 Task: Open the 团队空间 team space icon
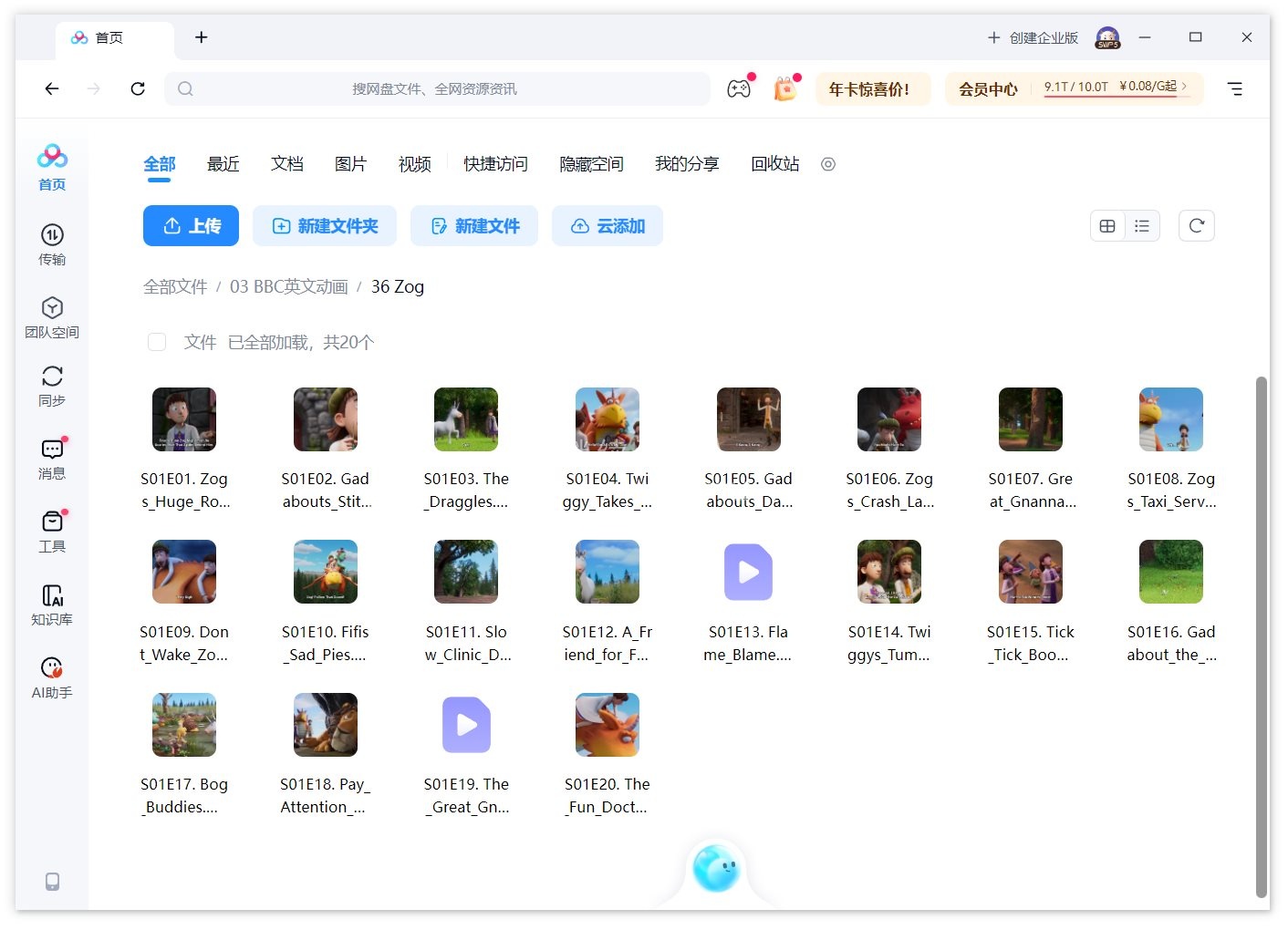point(52,317)
